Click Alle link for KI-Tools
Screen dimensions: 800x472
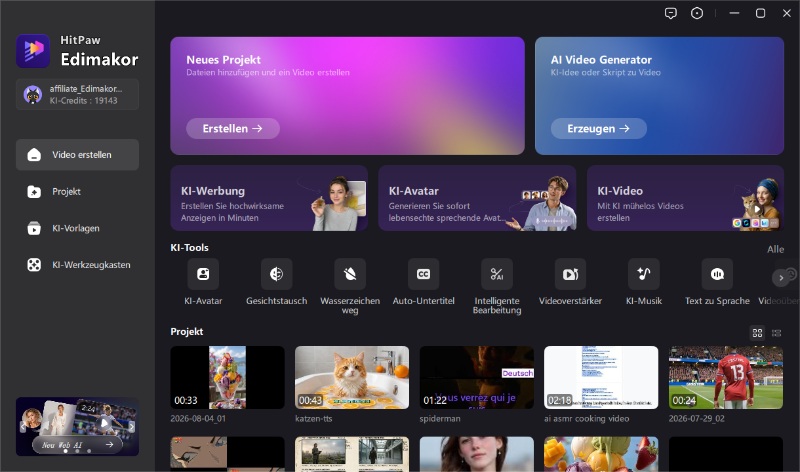click(x=776, y=250)
